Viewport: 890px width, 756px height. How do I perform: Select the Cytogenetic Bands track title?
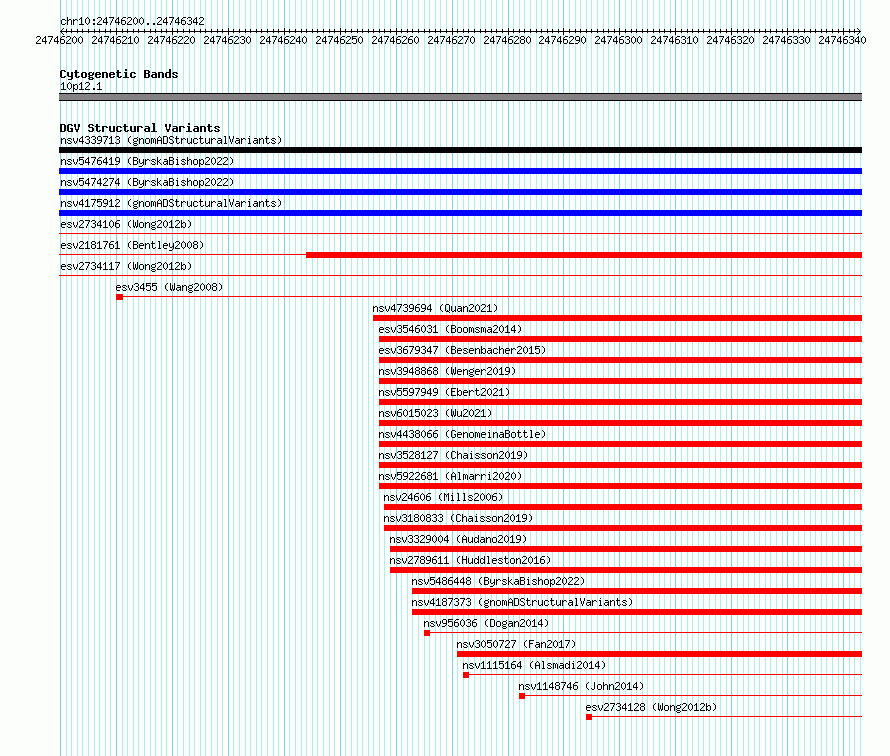coord(119,74)
